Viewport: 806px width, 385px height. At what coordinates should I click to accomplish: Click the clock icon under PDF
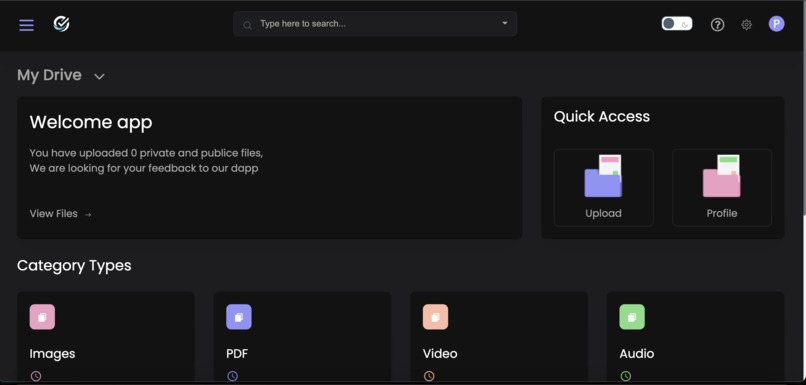coord(232,376)
